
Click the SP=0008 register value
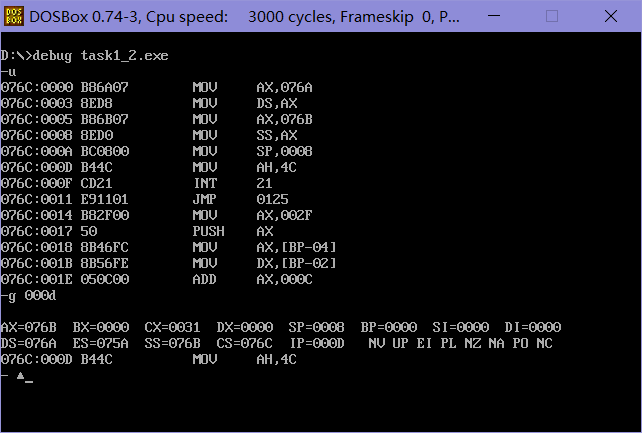316,327
